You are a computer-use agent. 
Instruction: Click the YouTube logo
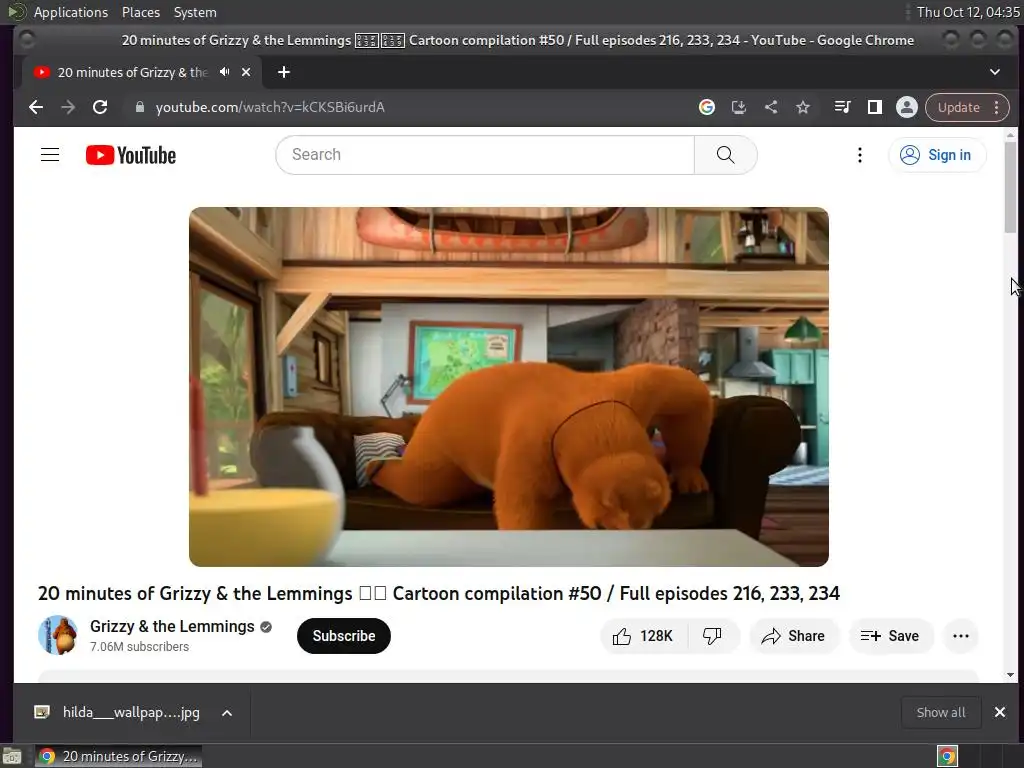pos(131,155)
